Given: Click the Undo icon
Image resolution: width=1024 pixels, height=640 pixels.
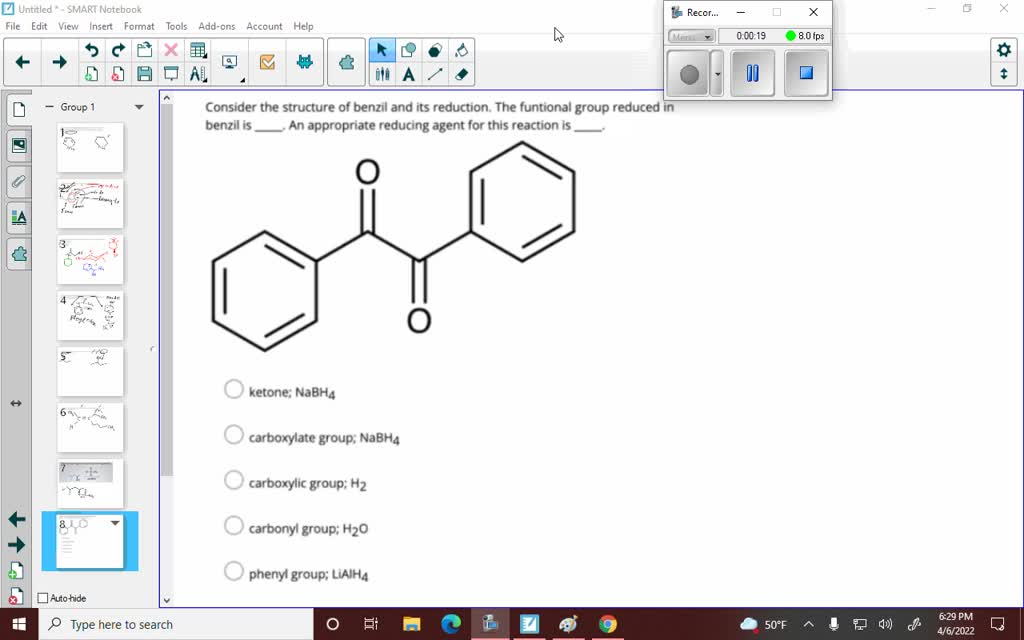Looking at the screenshot, I should (x=92, y=49).
